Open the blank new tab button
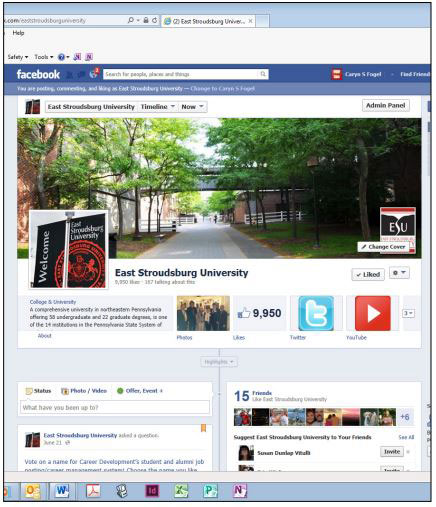This screenshot has width=436, height=507. pyautogui.click(x=262, y=21)
